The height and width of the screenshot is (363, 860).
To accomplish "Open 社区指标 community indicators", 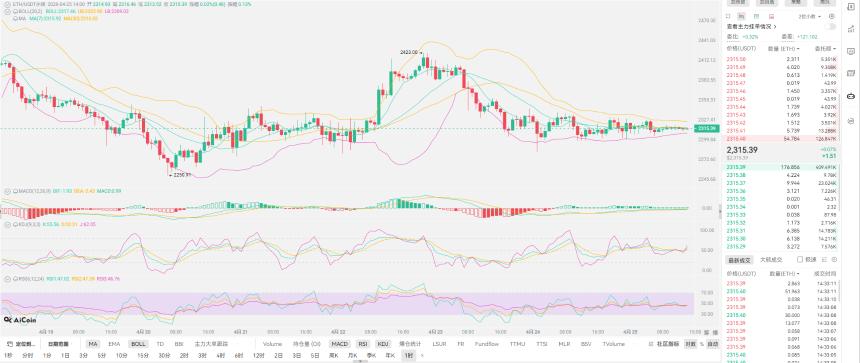I will tap(667, 344).
